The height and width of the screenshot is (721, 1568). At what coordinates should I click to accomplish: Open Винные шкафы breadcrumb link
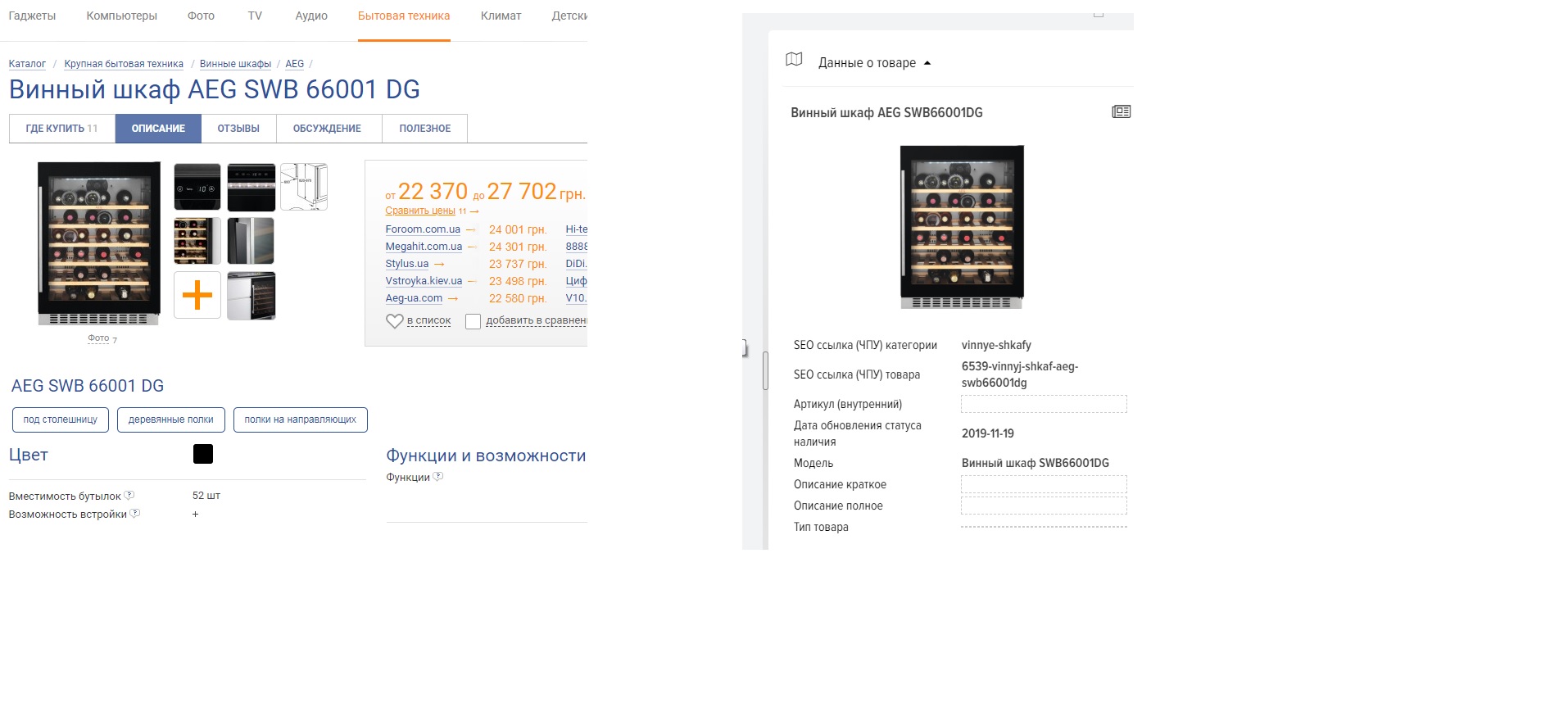pos(235,64)
